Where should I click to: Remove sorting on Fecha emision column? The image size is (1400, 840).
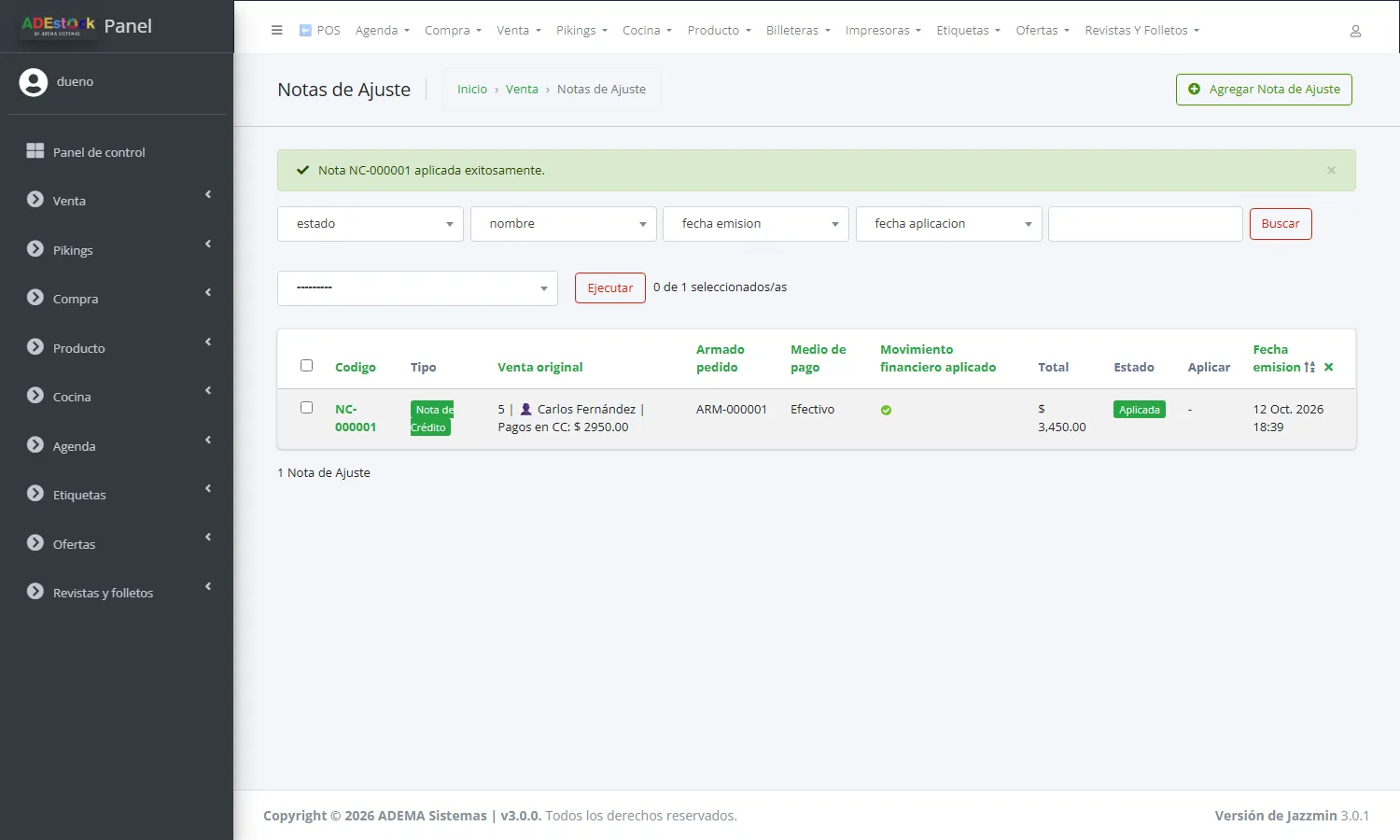1328,368
